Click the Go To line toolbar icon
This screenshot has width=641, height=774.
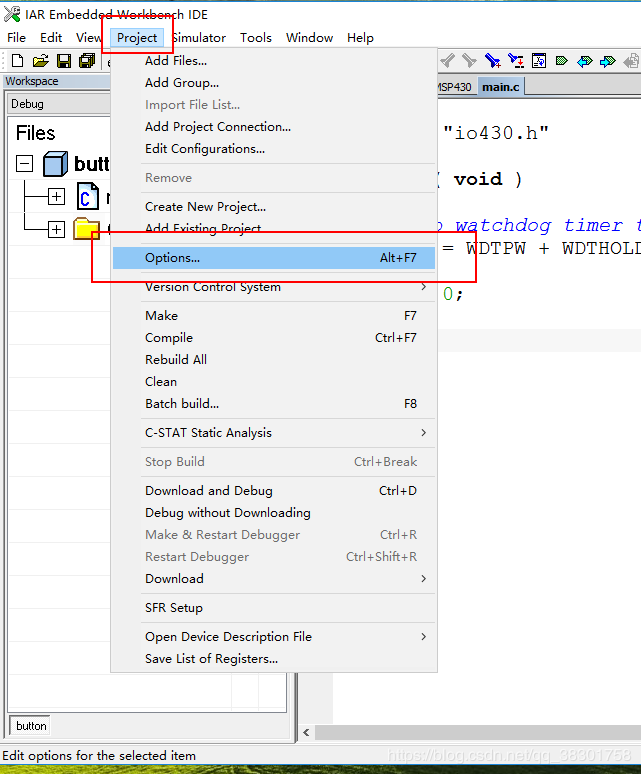click(x=539, y=61)
